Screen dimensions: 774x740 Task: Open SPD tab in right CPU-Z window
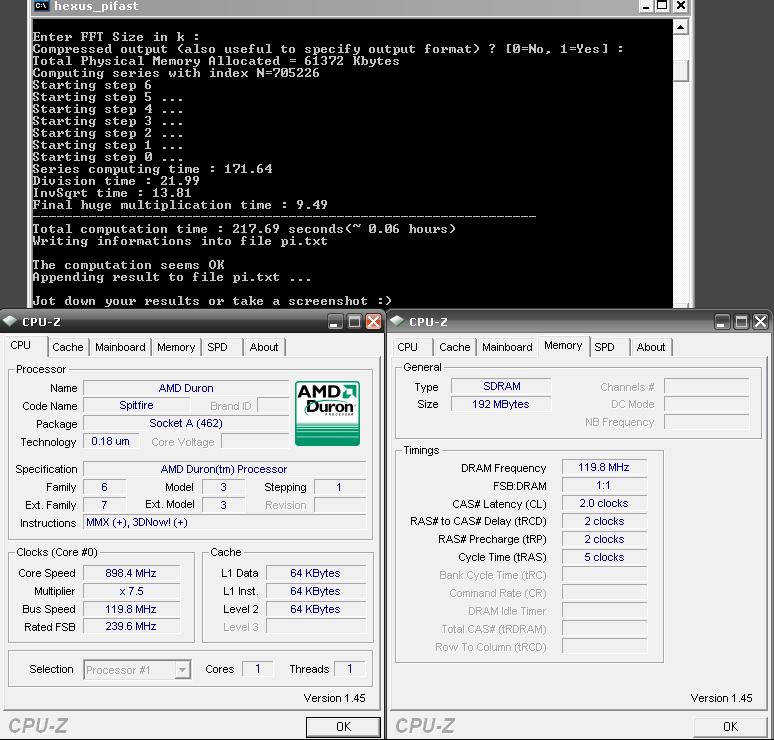[604, 347]
